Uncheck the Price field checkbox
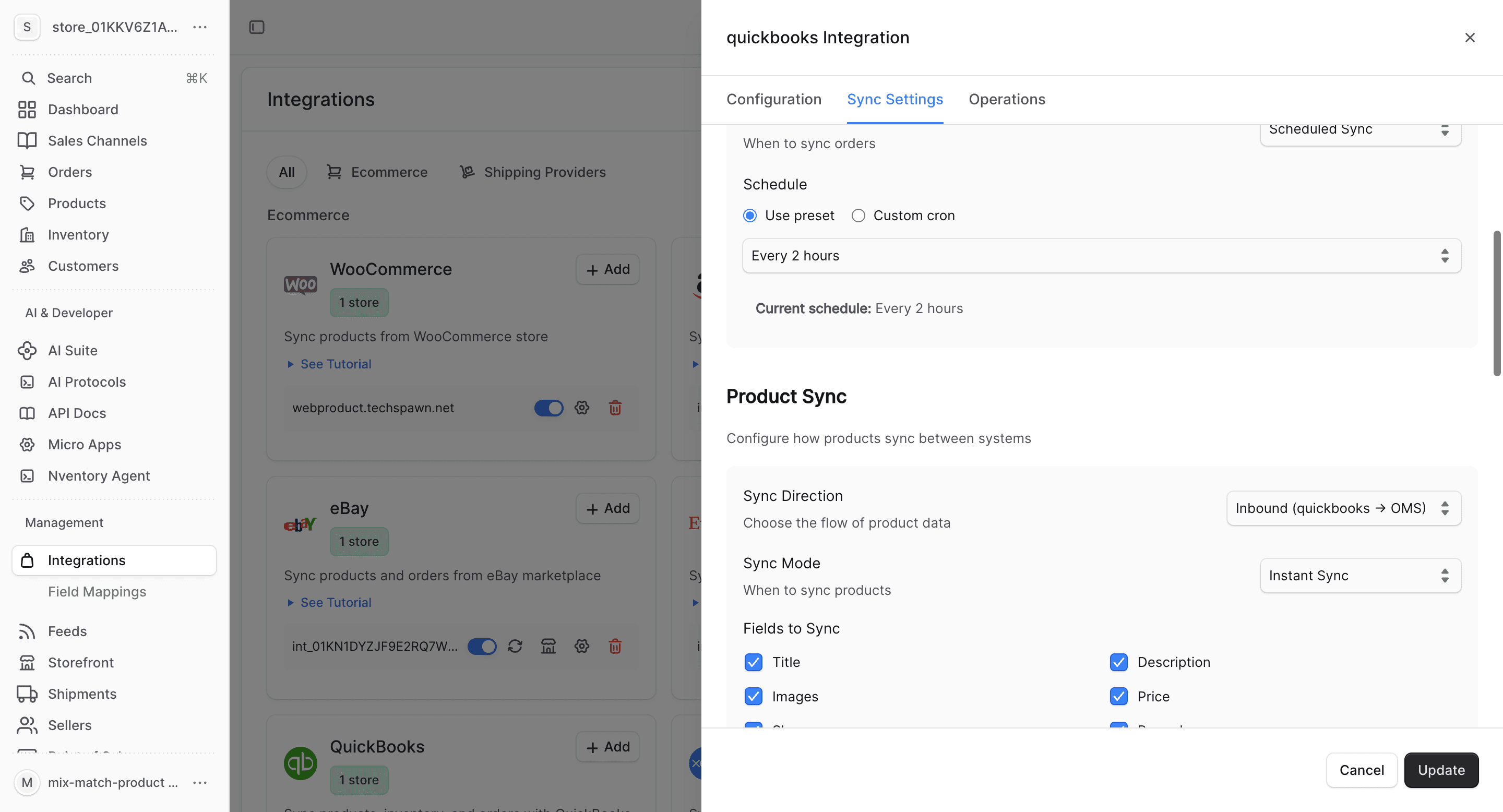The image size is (1503, 812). click(x=1118, y=696)
